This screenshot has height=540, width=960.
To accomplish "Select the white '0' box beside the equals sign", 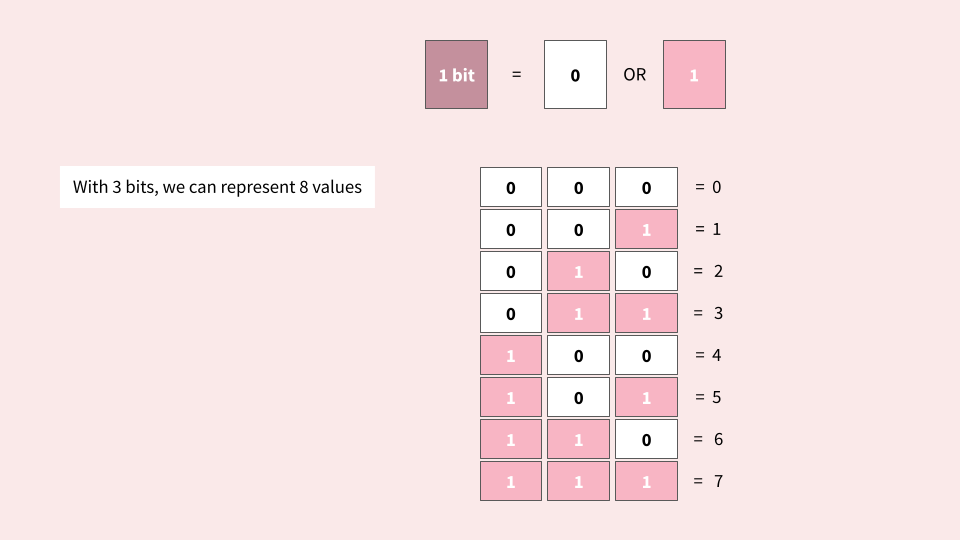I will click(575, 75).
